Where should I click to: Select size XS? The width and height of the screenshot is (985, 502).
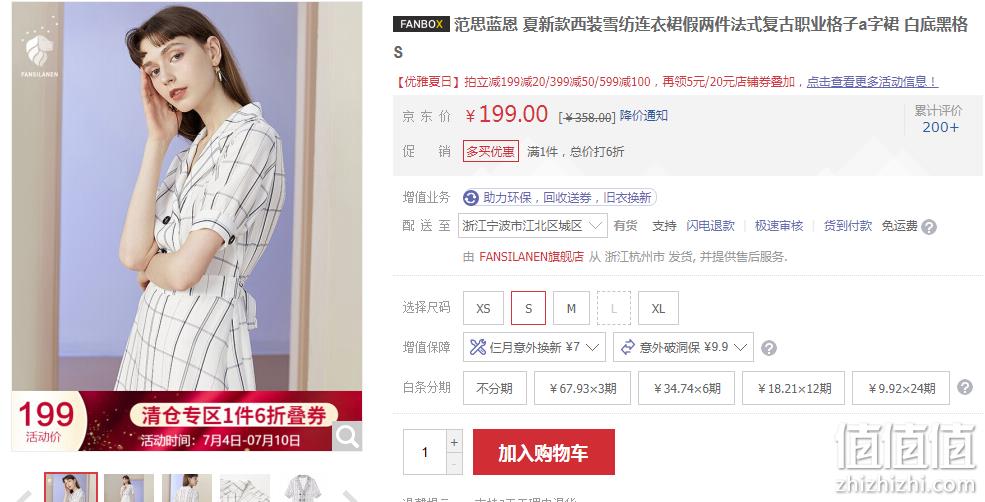pyautogui.click(x=483, y=308)
